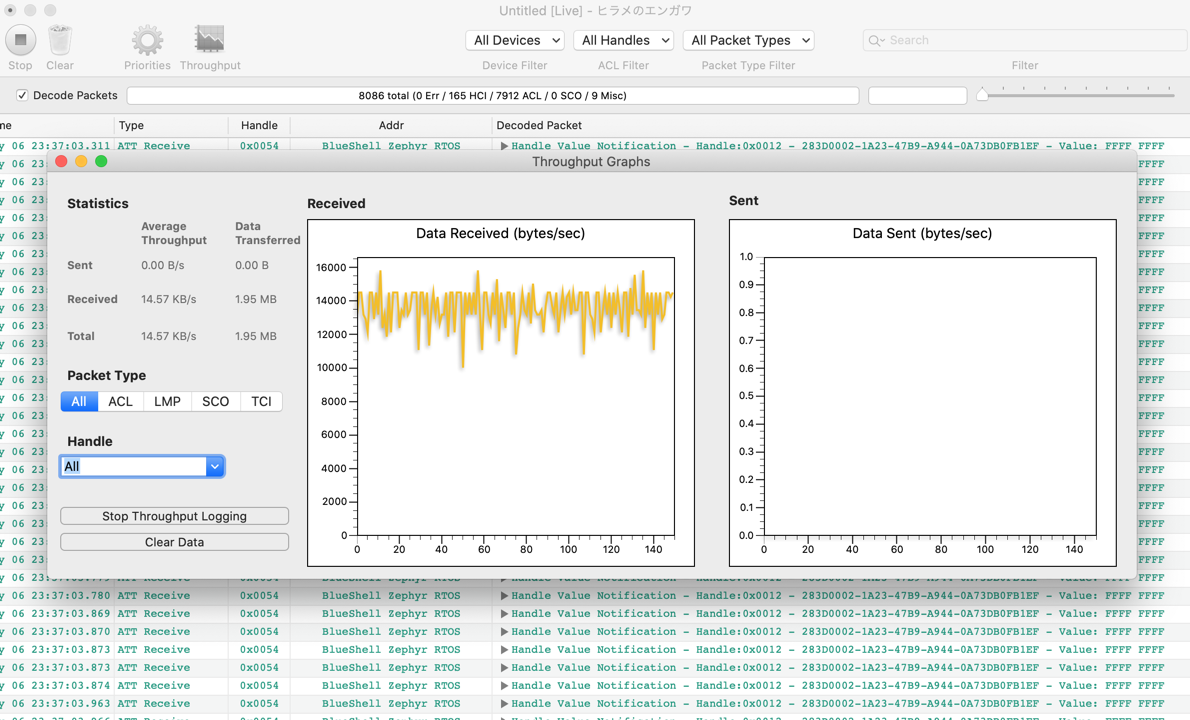This screenshot has width=1190, height=720.
Task: Expand the packet row at 23:37:03.874
Action: point(504,685)
